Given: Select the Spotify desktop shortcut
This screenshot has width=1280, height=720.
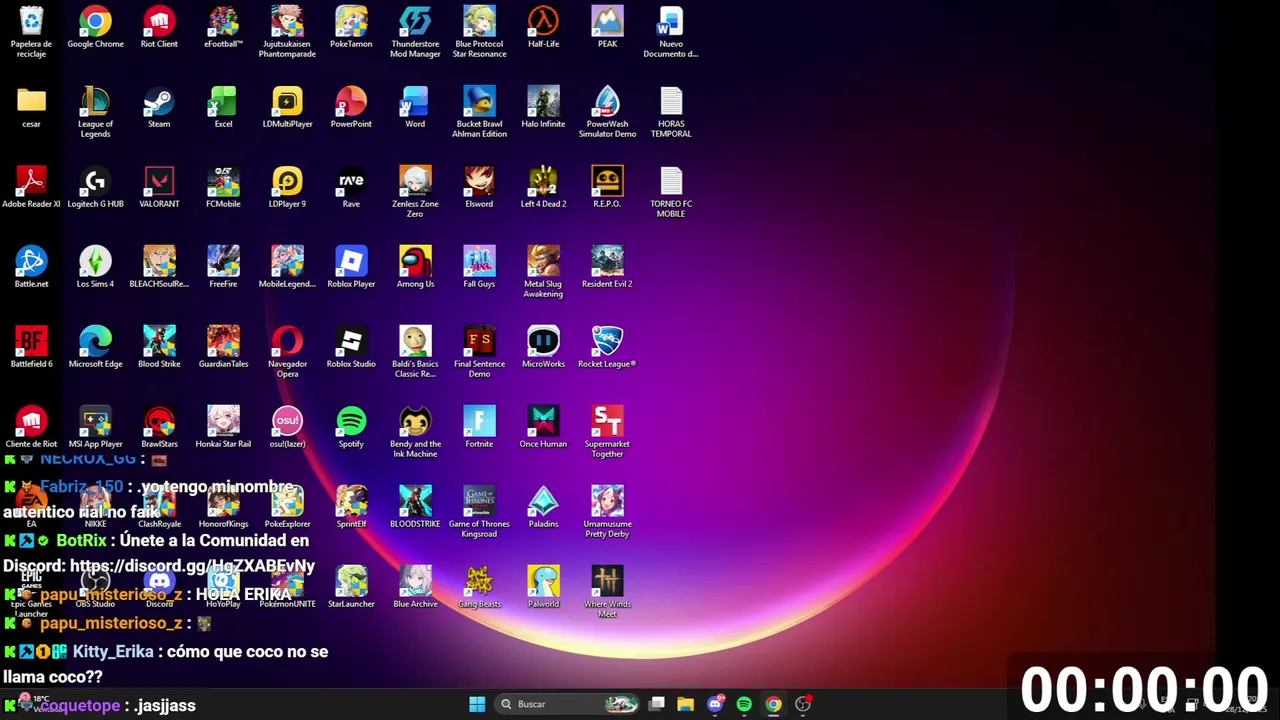Looking at the screenshot, I should click(351, 428).
